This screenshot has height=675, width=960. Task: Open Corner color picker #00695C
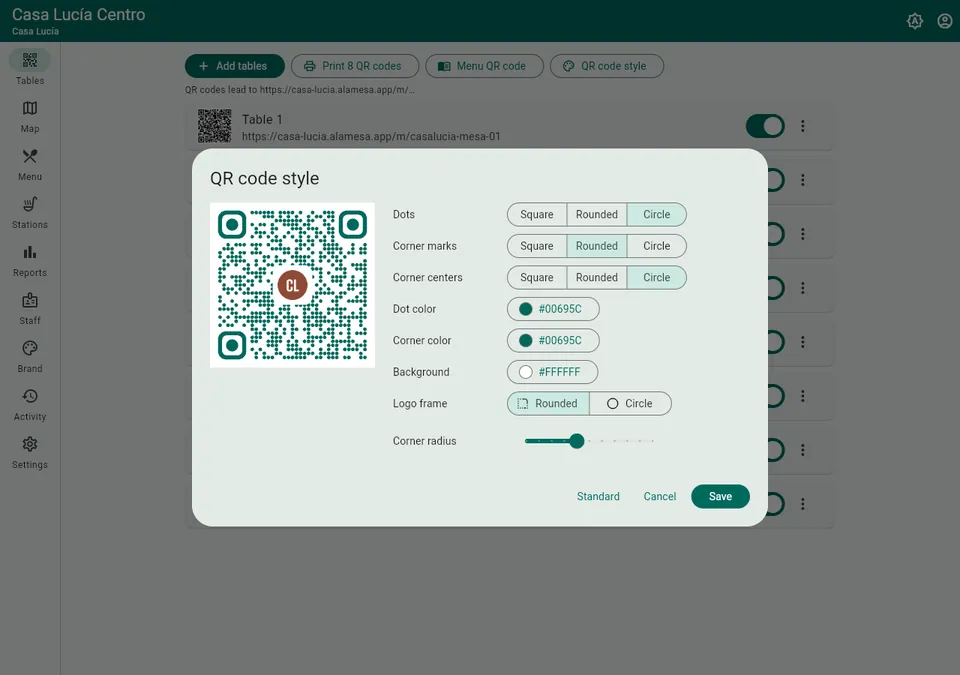click(553, 341)
